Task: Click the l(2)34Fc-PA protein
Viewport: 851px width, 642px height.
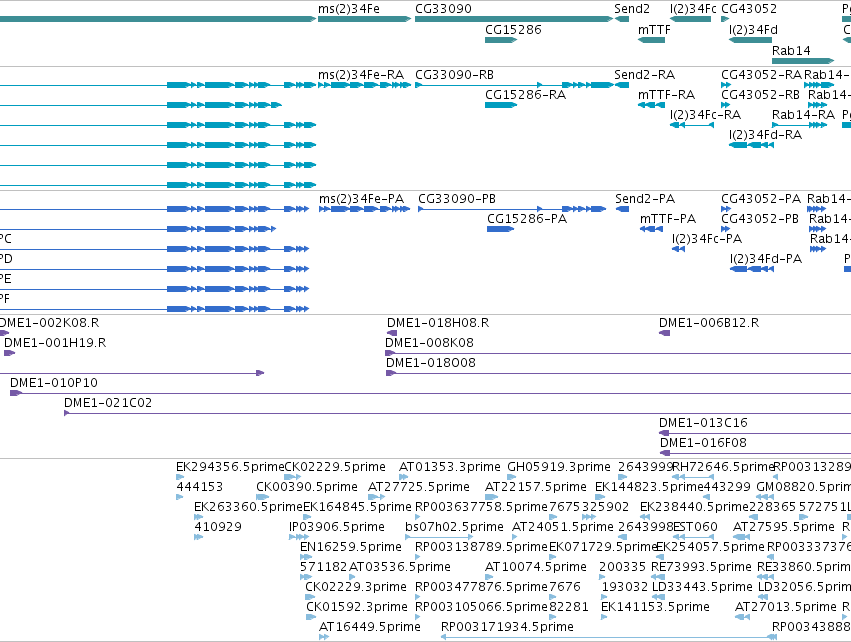Action: (678, 249)
